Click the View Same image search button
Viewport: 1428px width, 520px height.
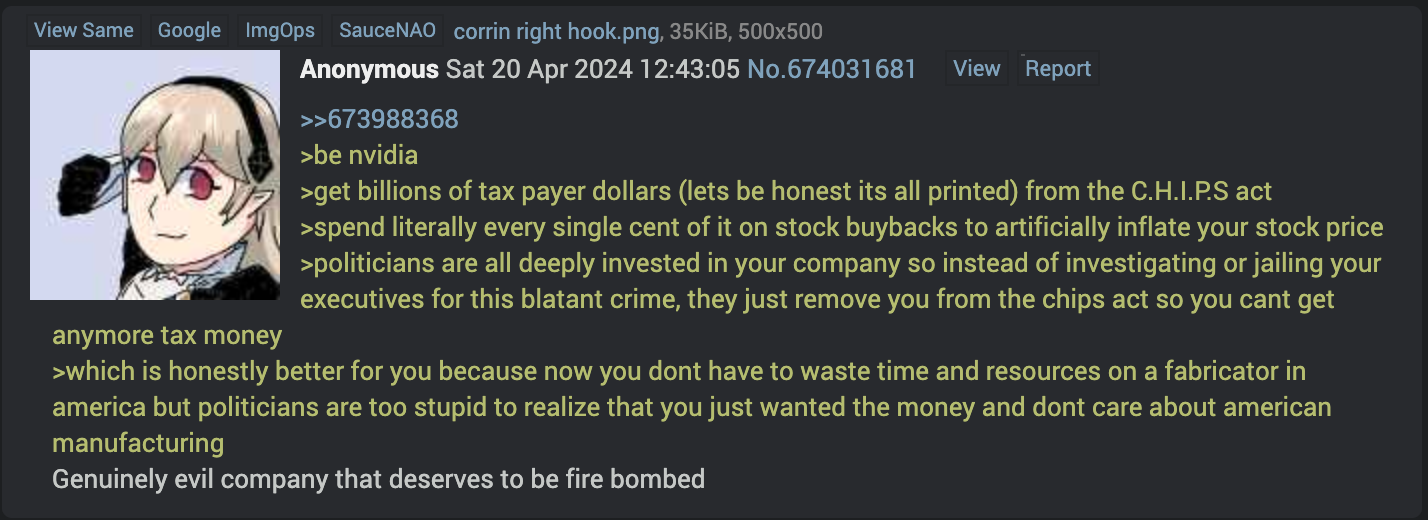84,30
